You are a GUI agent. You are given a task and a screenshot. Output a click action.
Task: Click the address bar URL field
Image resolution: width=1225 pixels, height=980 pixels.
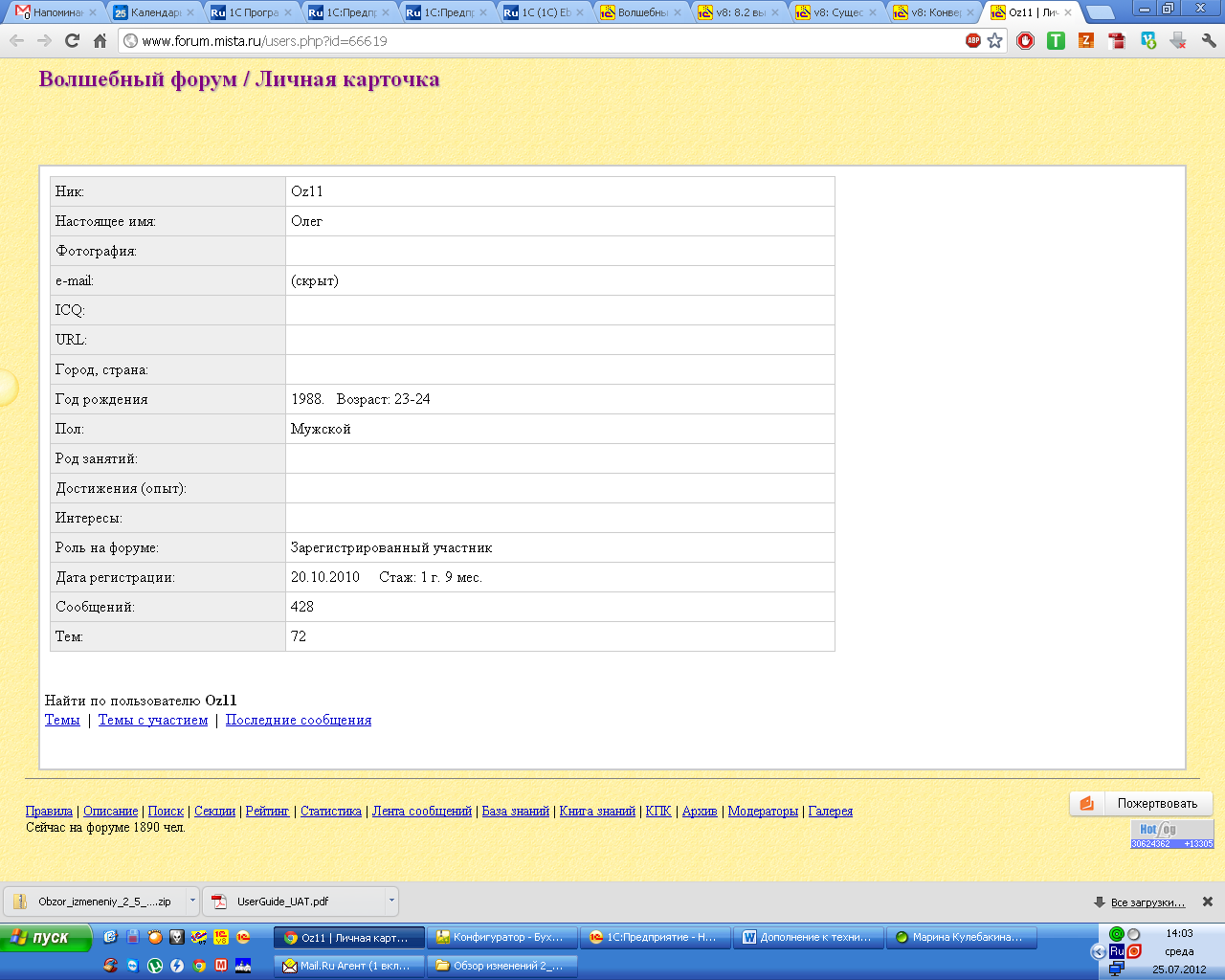[546, 41]
